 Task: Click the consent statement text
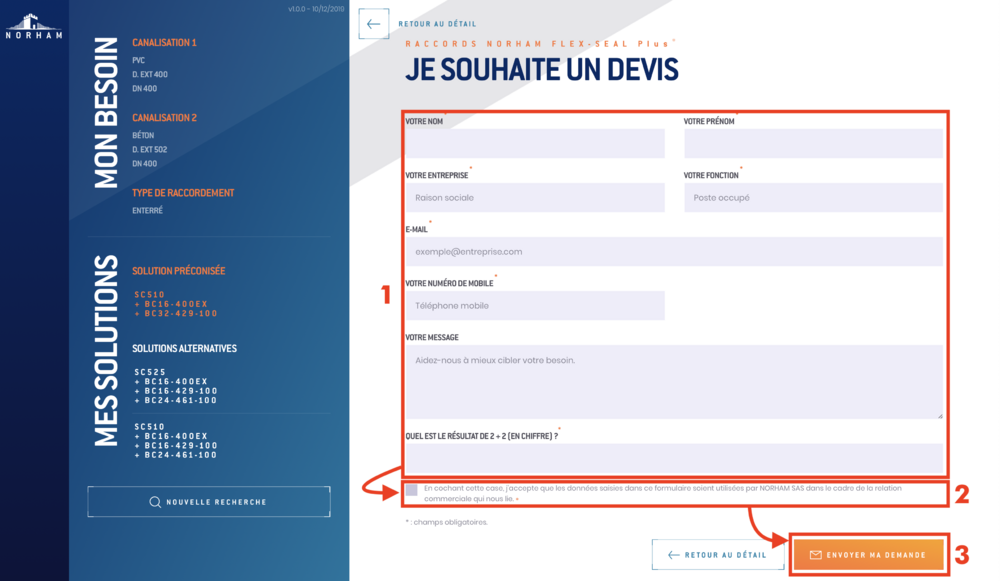[663, 493]
